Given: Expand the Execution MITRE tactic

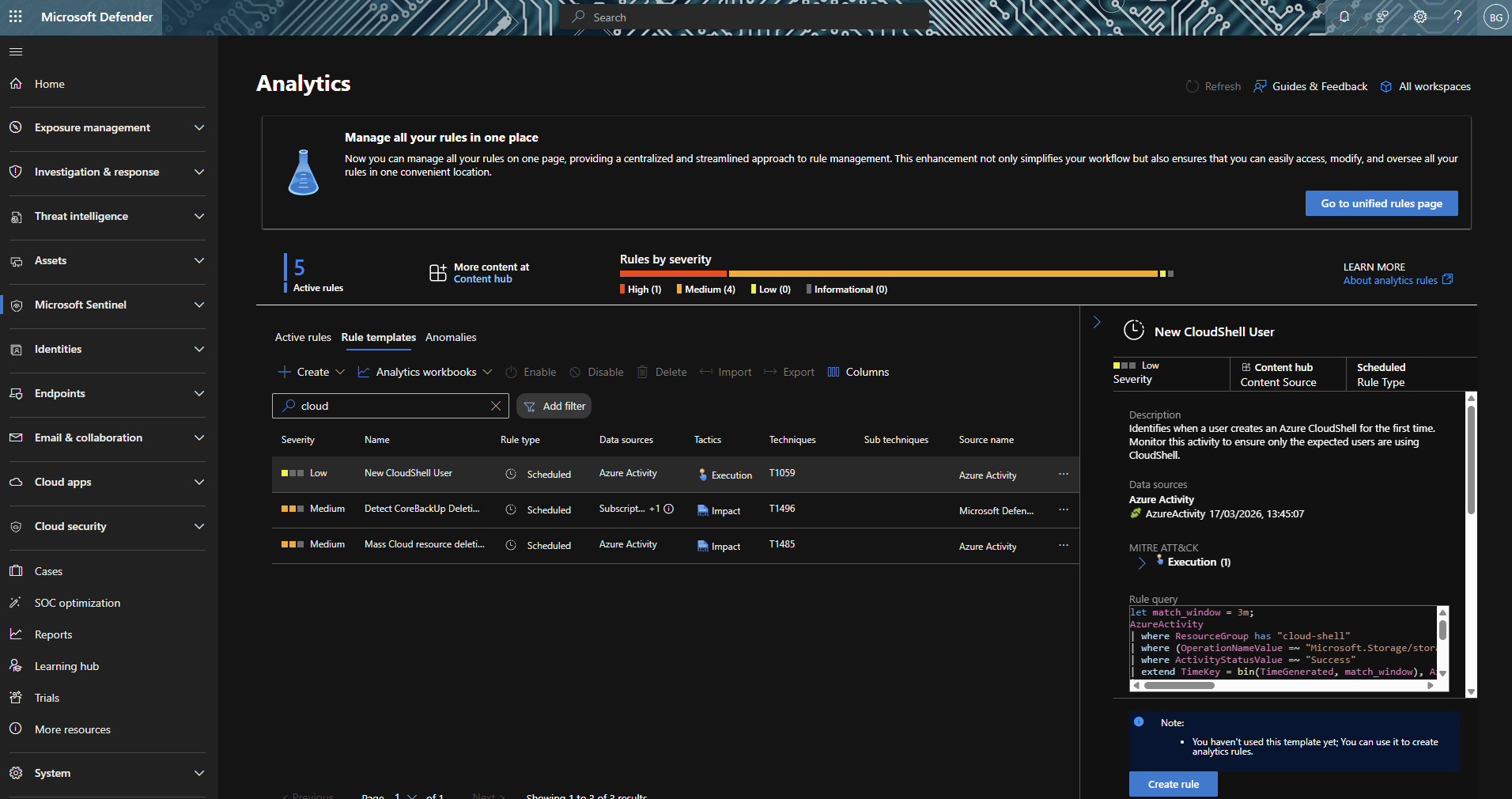Looking at the screenshot, I should 1141,562.
